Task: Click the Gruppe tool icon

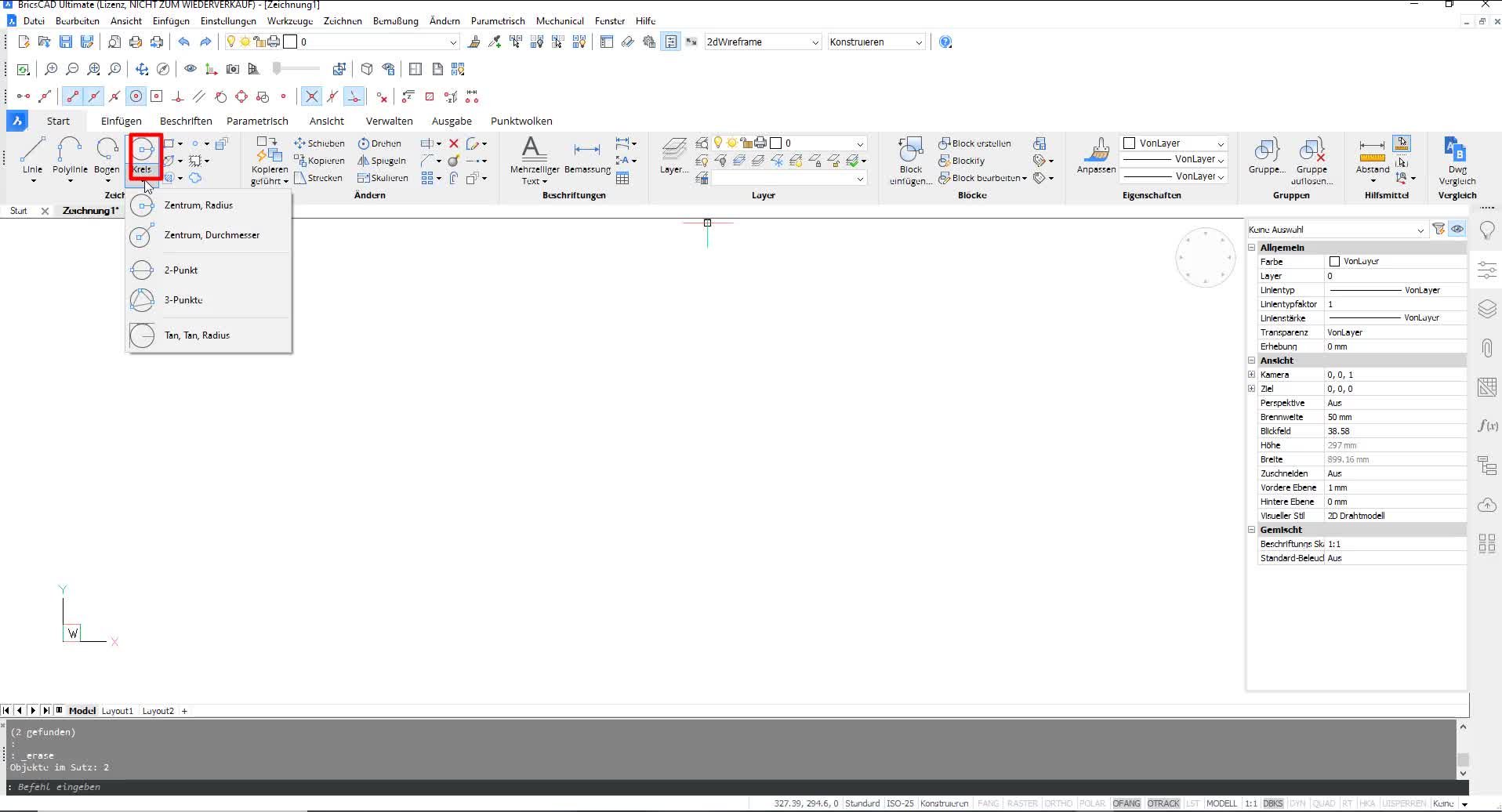Action: [x=1267, y=156]
